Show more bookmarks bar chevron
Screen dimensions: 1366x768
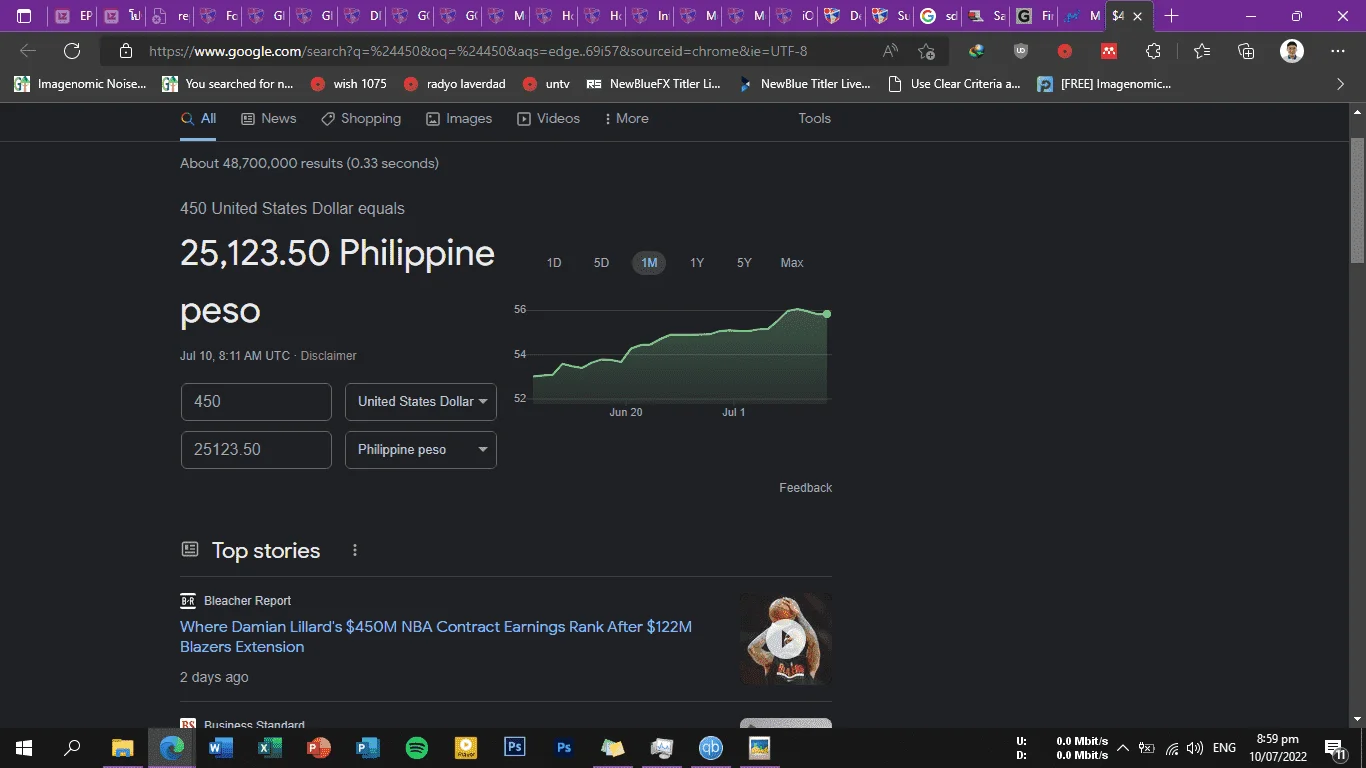[1341, 84]
